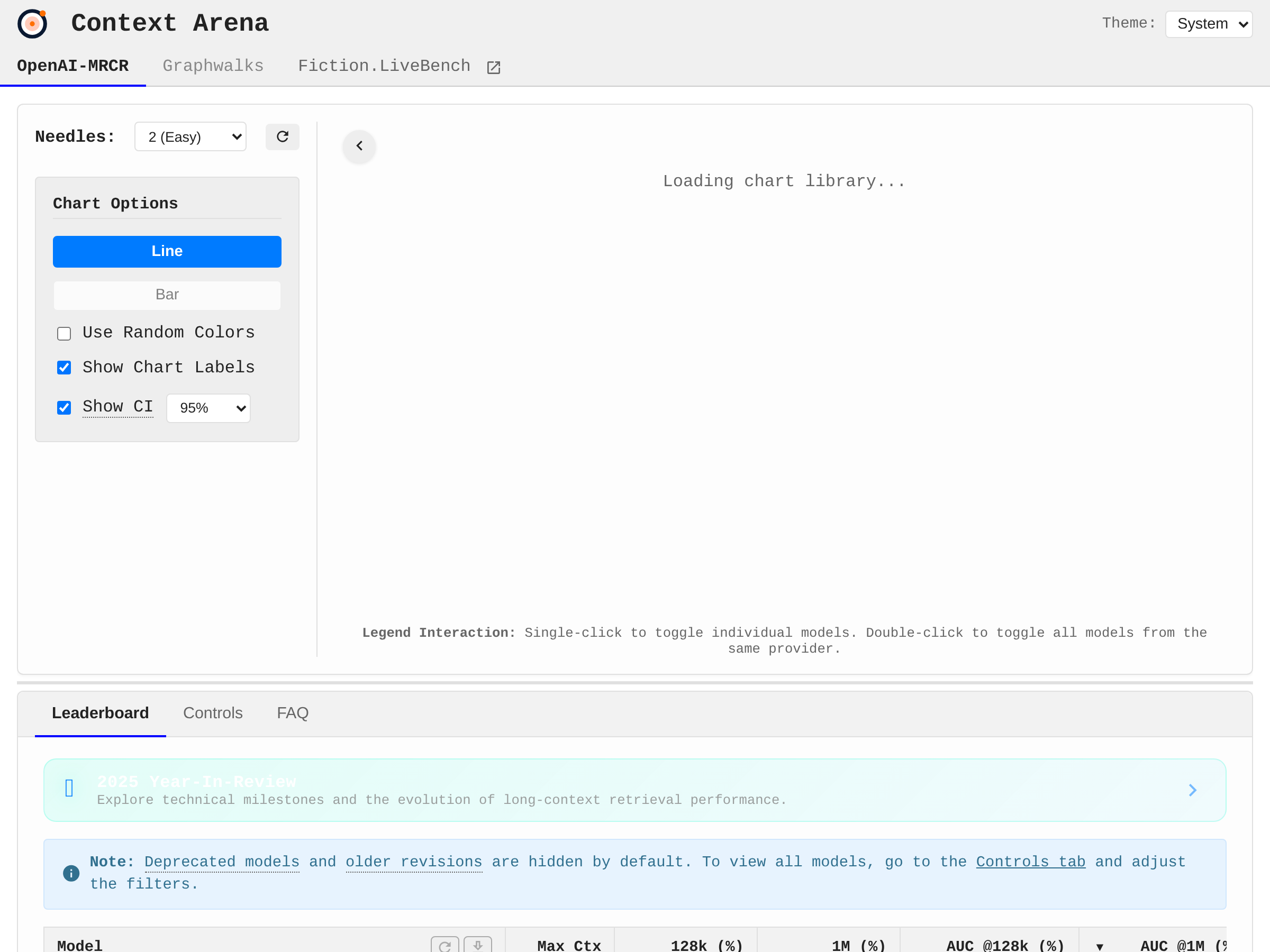Click the refresh icon next to Needles
Viewport: 1270px width, 952px height.
pyautogui.click(x=282, y=136)
